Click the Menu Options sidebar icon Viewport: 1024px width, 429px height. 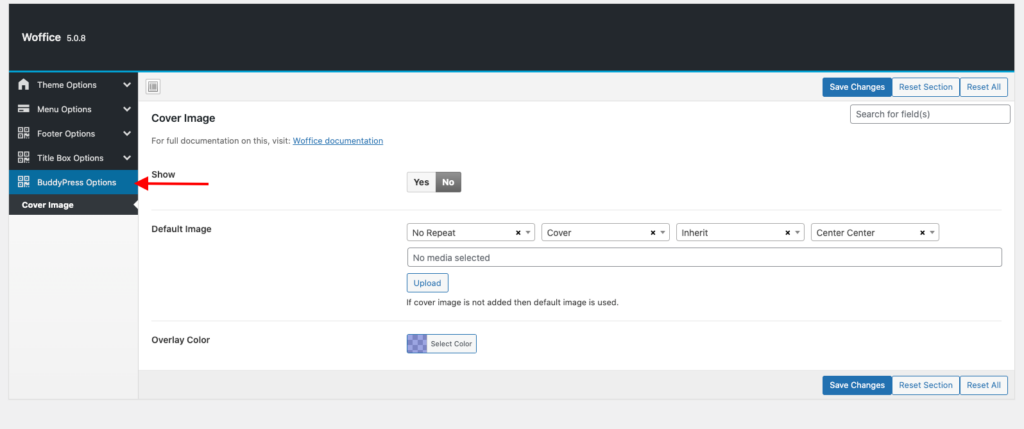[23, 109]
